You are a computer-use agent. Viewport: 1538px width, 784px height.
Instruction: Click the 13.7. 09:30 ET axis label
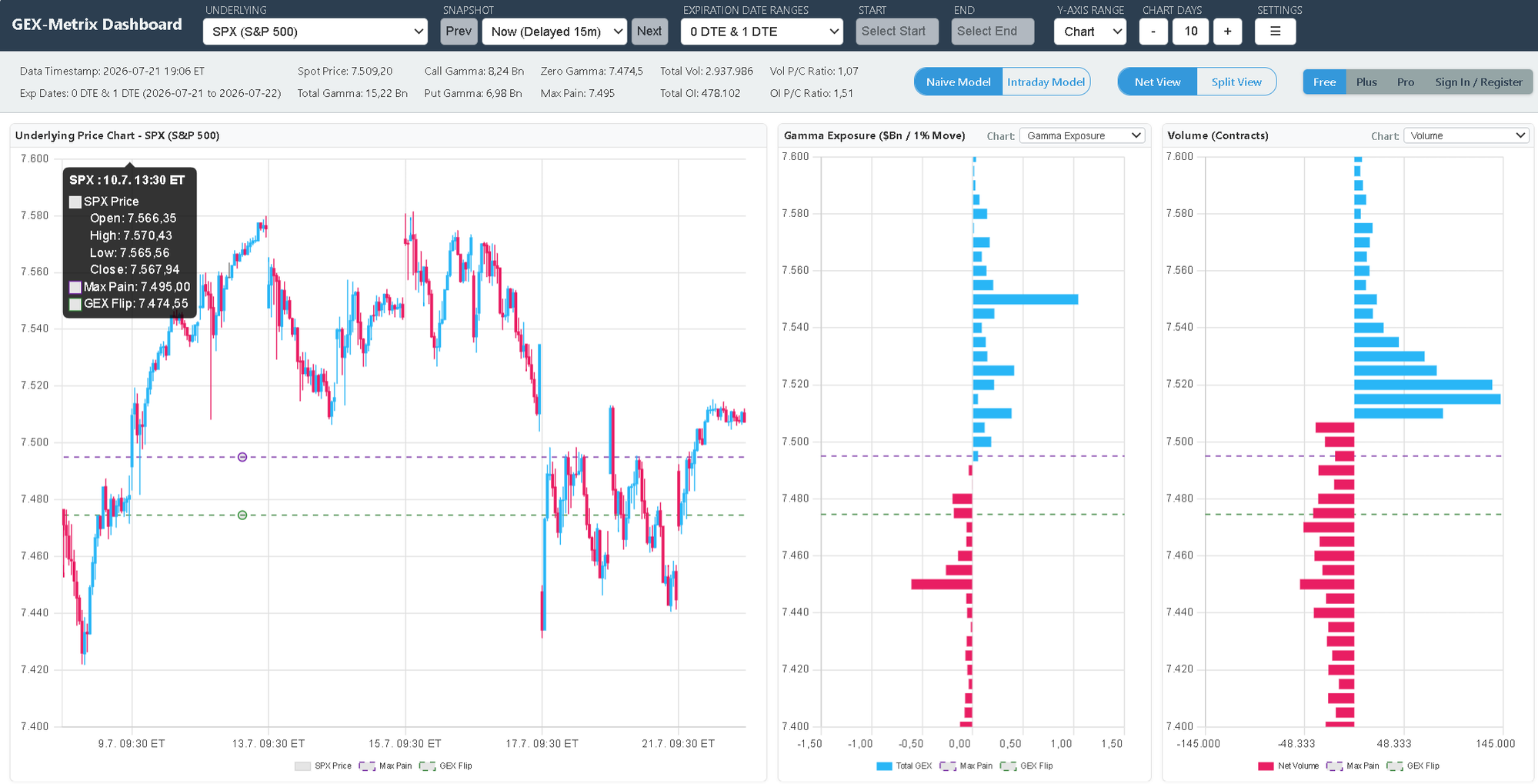tap(269, 743)
